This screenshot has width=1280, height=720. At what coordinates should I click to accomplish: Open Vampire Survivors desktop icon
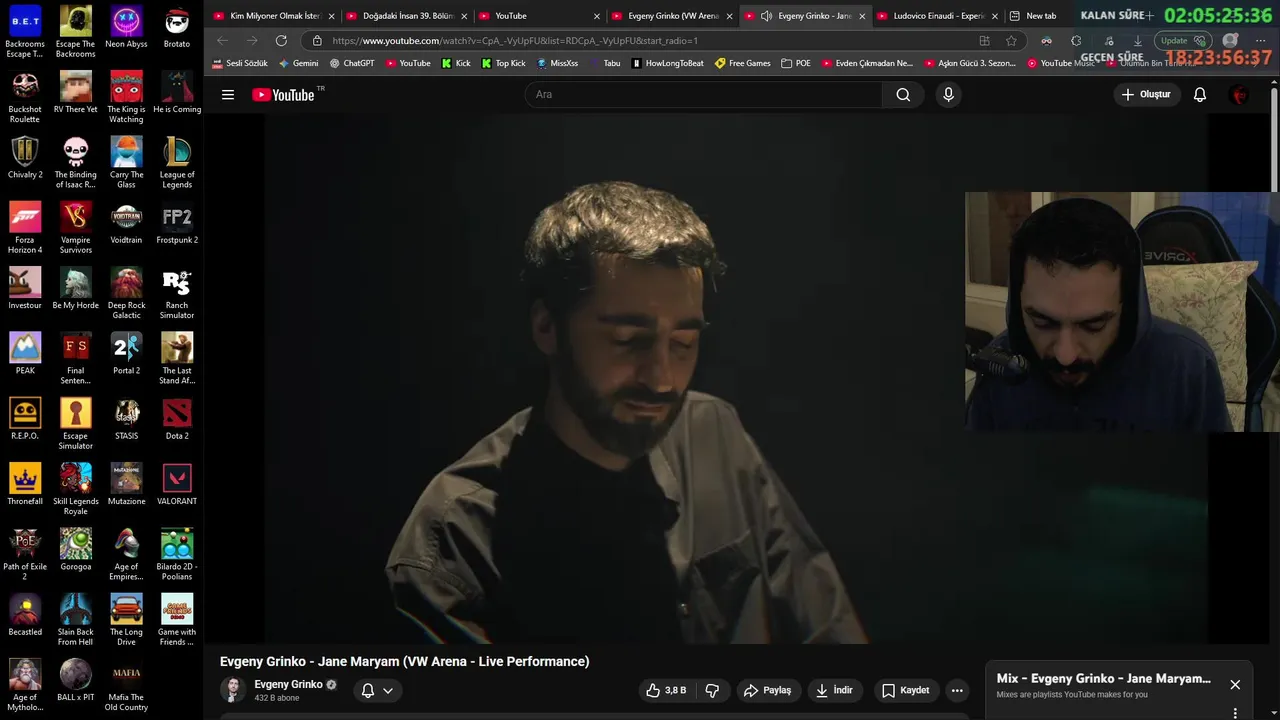tap(76, 228)
